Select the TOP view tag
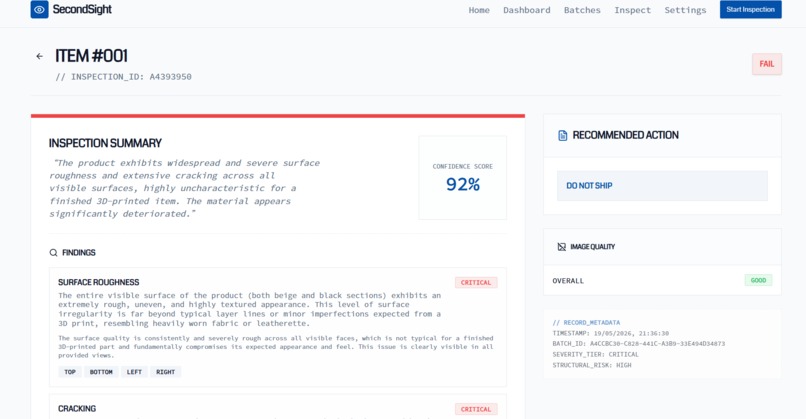This screenshot has height=419, width=806. coord(70,372)
